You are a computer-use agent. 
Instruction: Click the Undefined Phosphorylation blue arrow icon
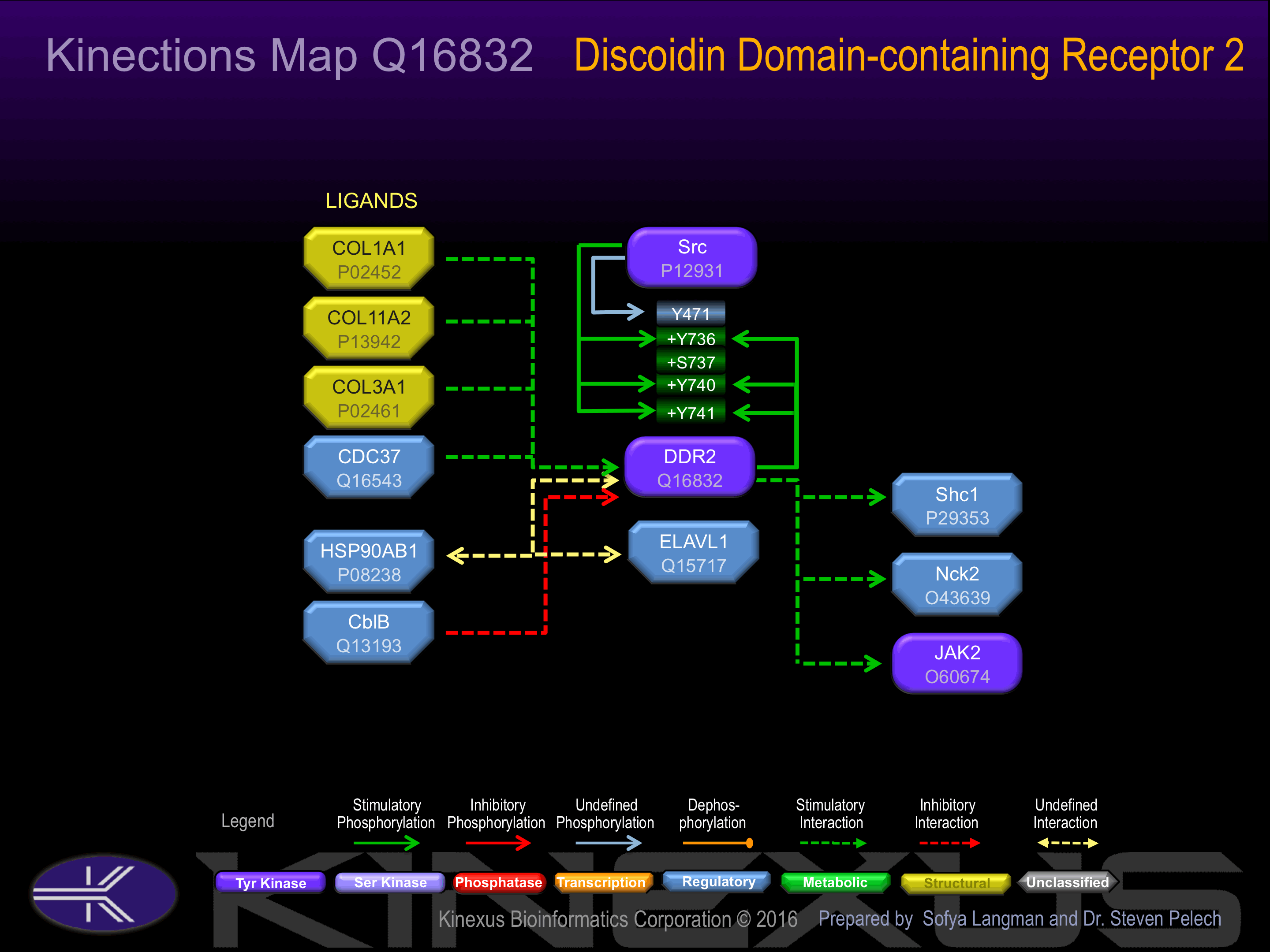tap(608, 843)
